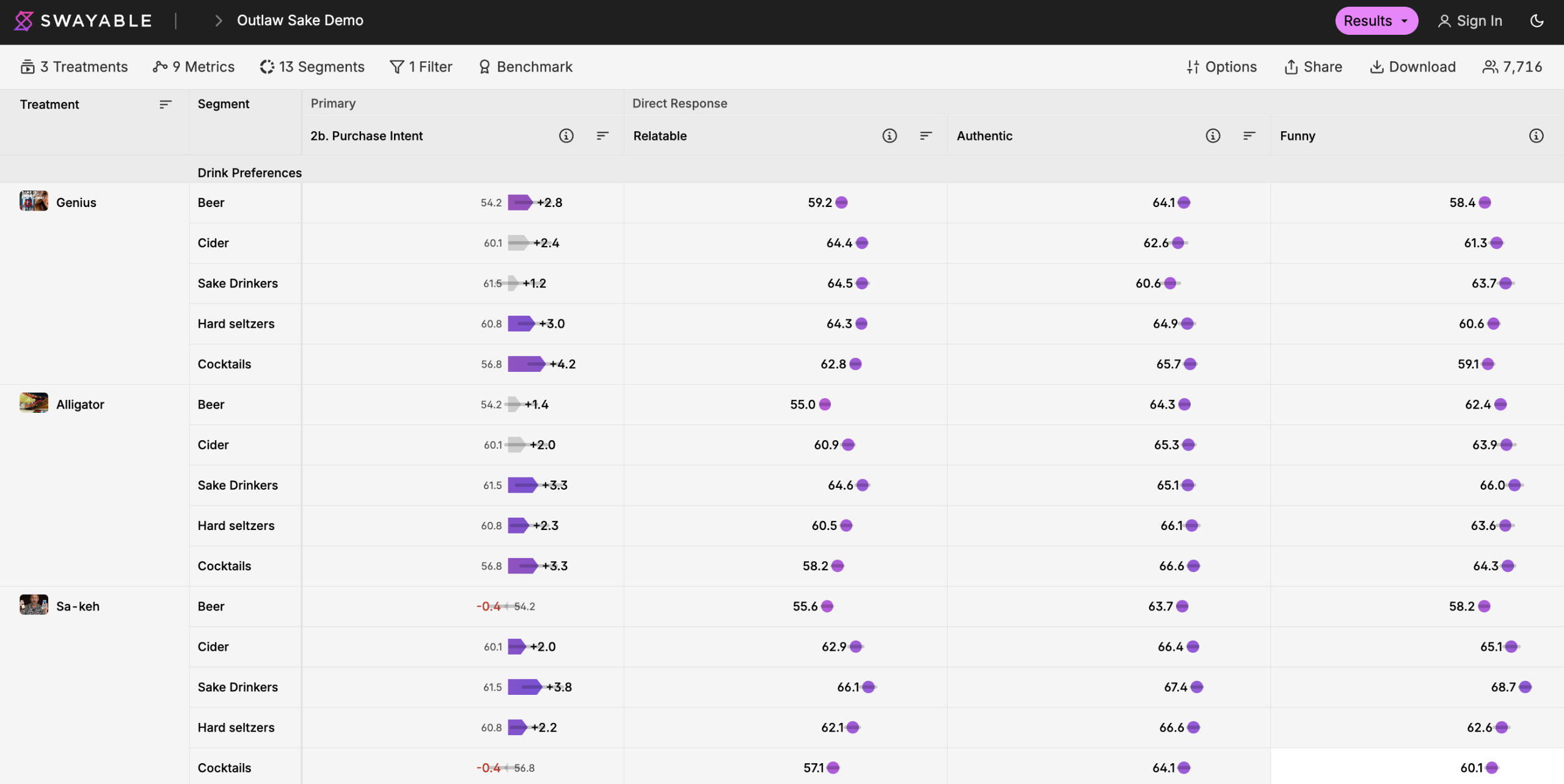Image resolution: width=1564 pixels, height=784 pixels.
Task: Expand the 13 Segments selector
Action: (312, 67)
